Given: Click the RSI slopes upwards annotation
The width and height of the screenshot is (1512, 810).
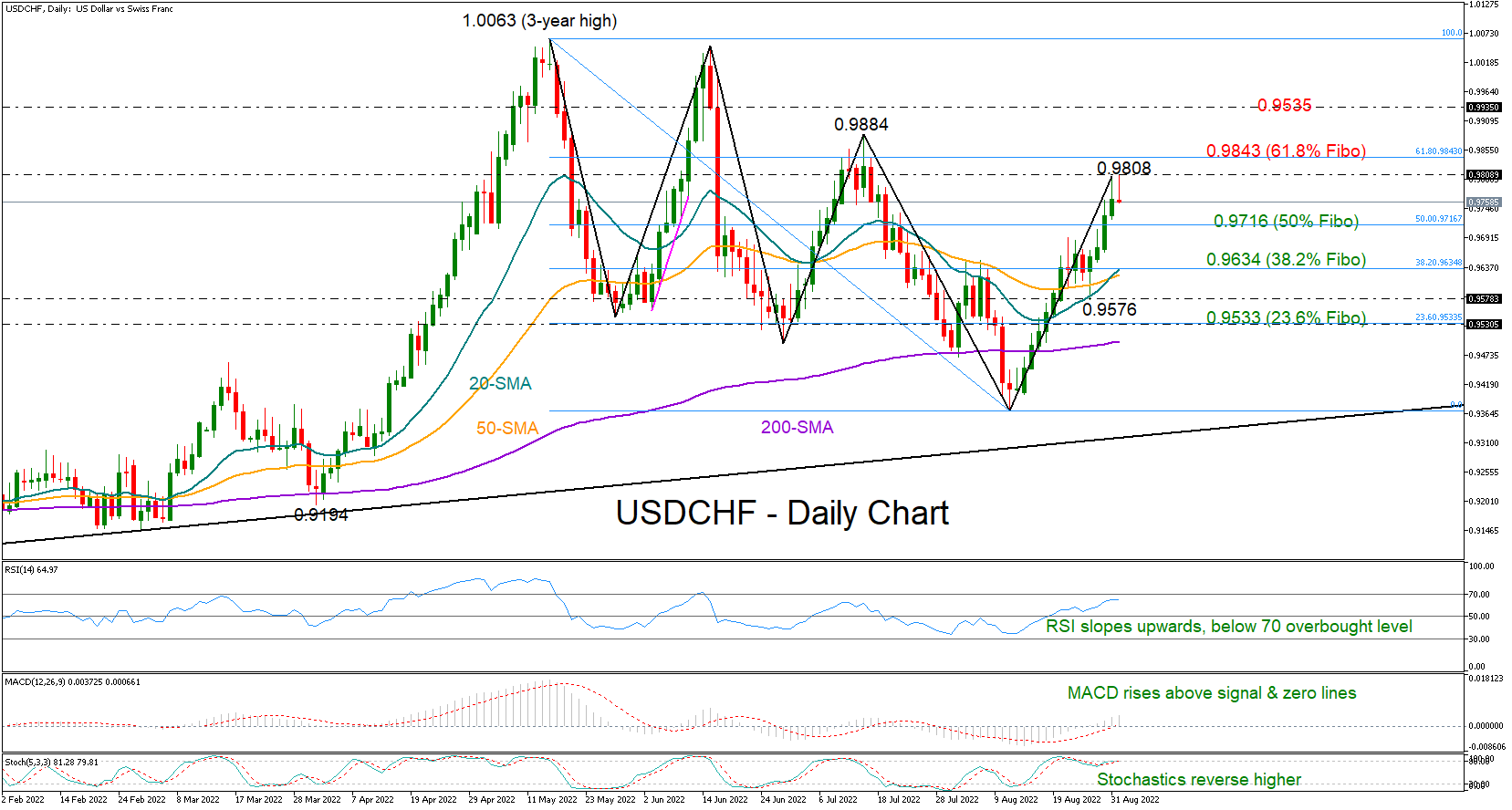Looking at the screenshot, I should [1228, 626].
